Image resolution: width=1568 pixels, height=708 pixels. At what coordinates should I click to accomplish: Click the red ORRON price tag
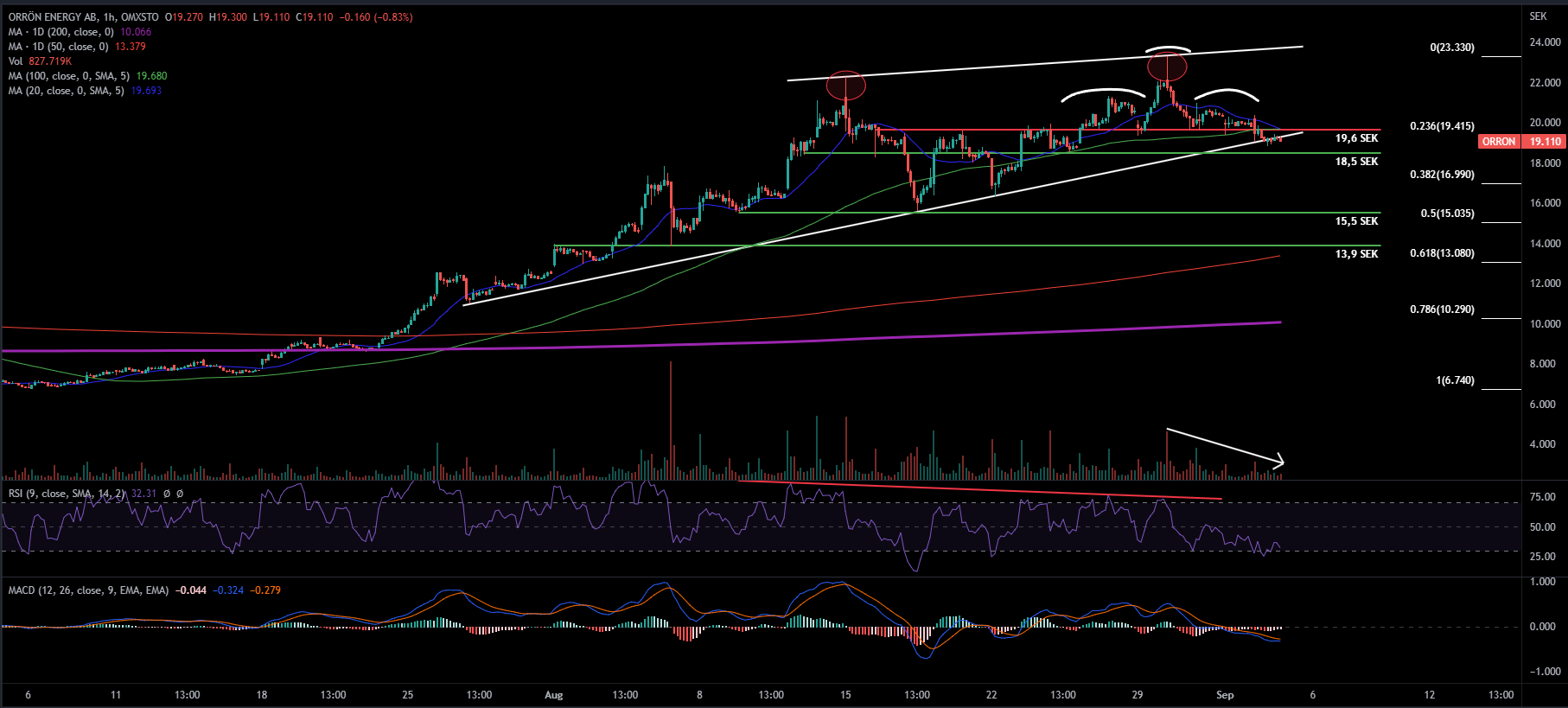(x=1498, y=142)
